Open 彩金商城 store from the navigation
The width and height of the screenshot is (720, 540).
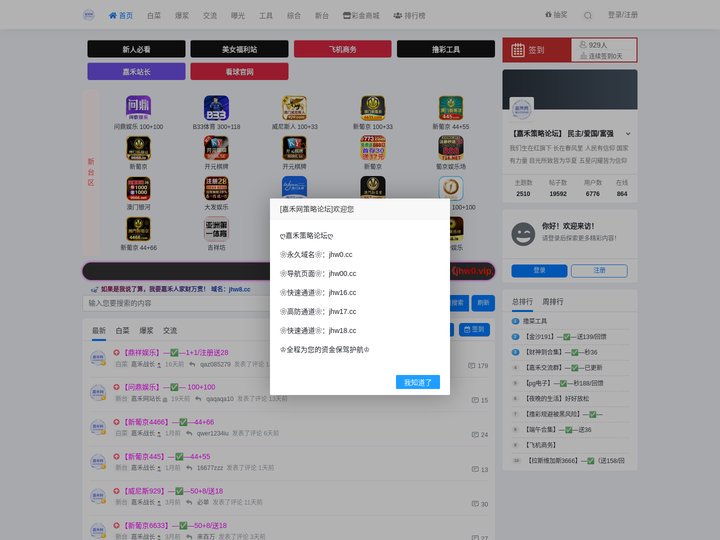(x=361, y=16)
